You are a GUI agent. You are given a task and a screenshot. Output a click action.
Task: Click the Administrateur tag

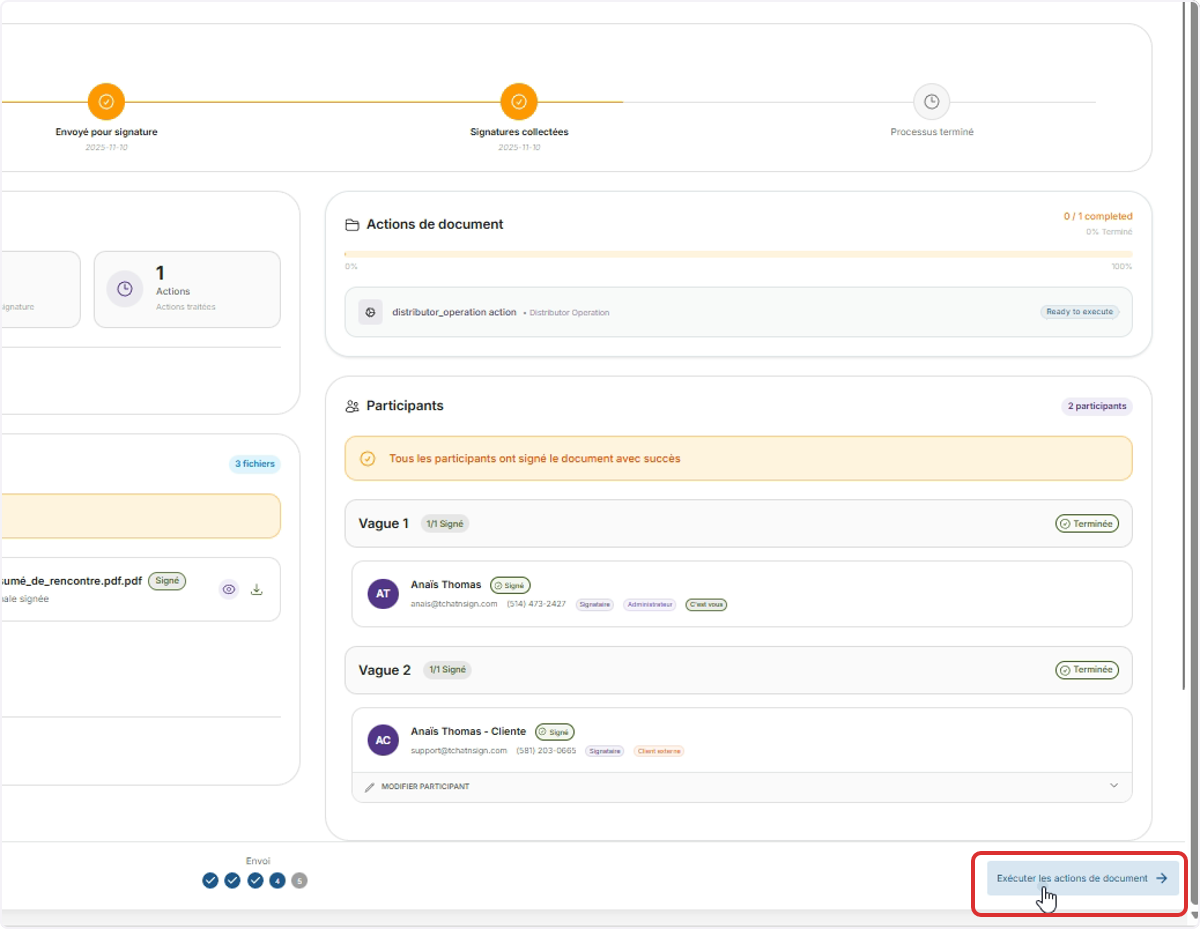pyautogui.click(x=650, y=605)
